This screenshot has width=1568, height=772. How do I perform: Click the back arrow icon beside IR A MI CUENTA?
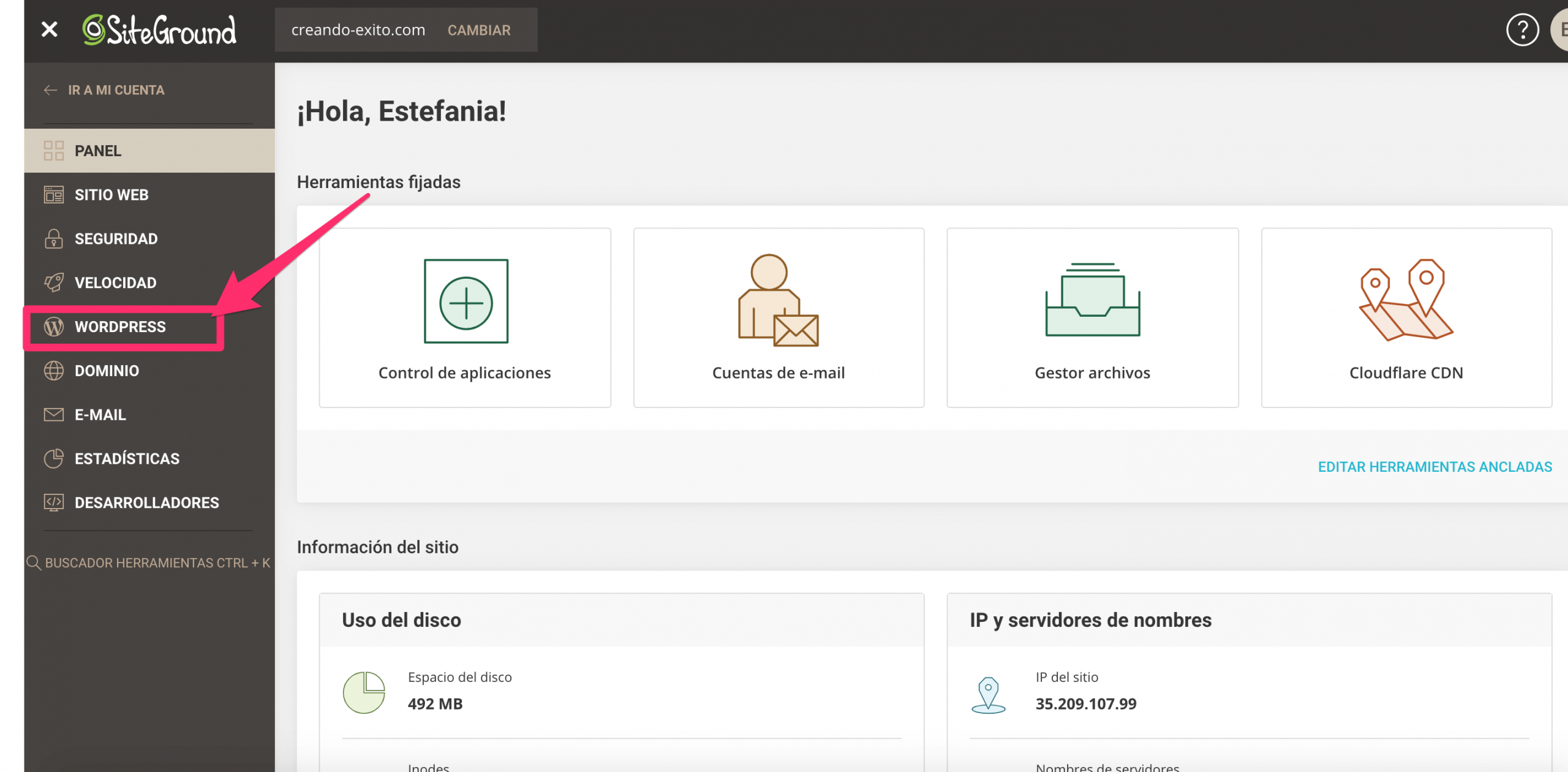(51, 90)
